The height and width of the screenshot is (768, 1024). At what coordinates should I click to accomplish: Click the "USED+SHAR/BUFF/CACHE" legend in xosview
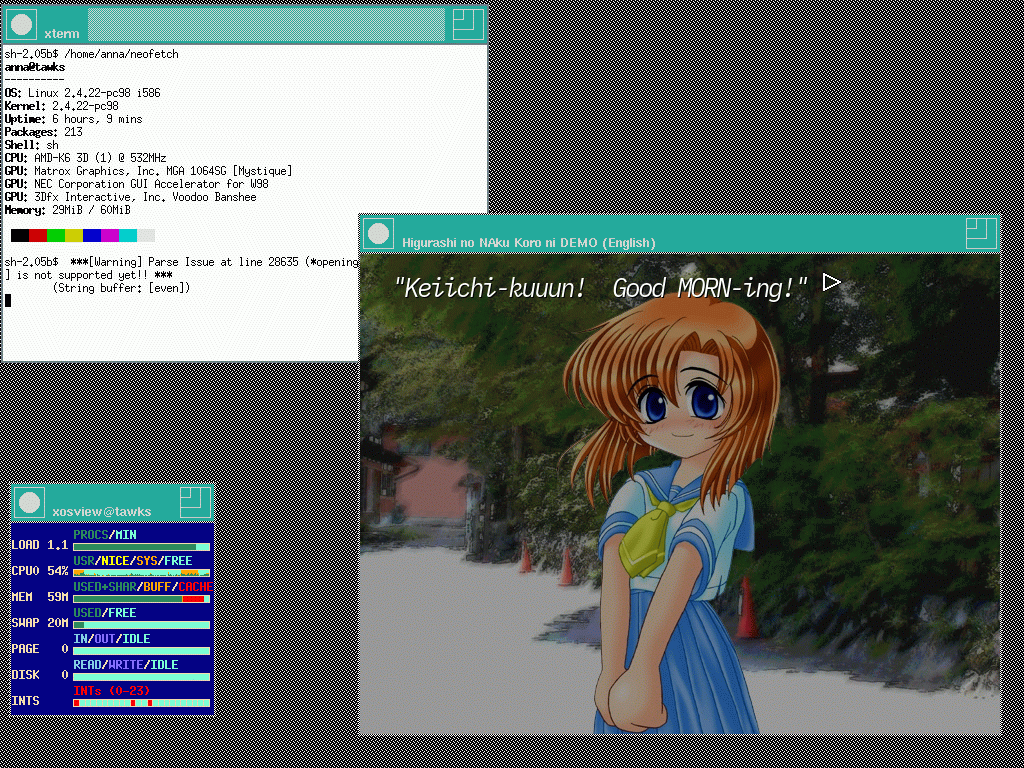[x=143, y=587]
